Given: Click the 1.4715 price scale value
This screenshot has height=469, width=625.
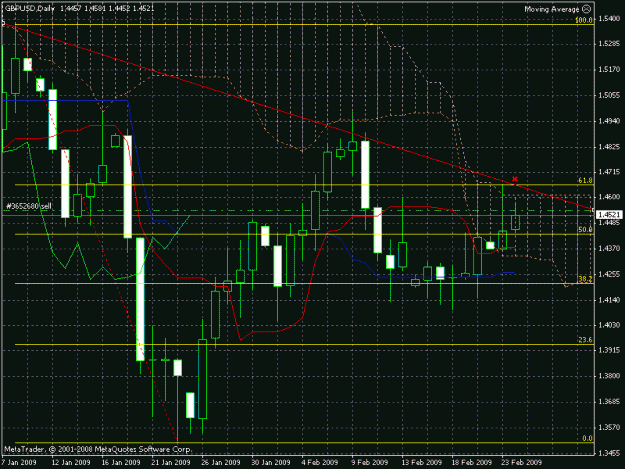Looking at the screenshot, I should [x=609, y=171].
